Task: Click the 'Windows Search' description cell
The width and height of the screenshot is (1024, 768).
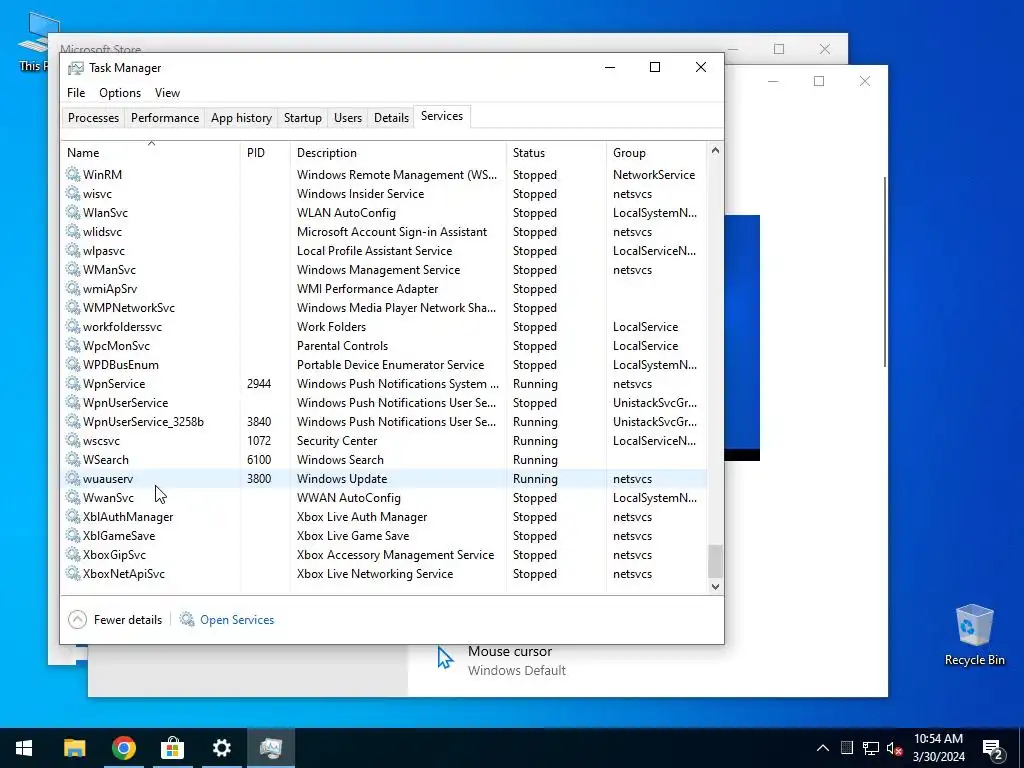Action: click(x=340, y=460)
